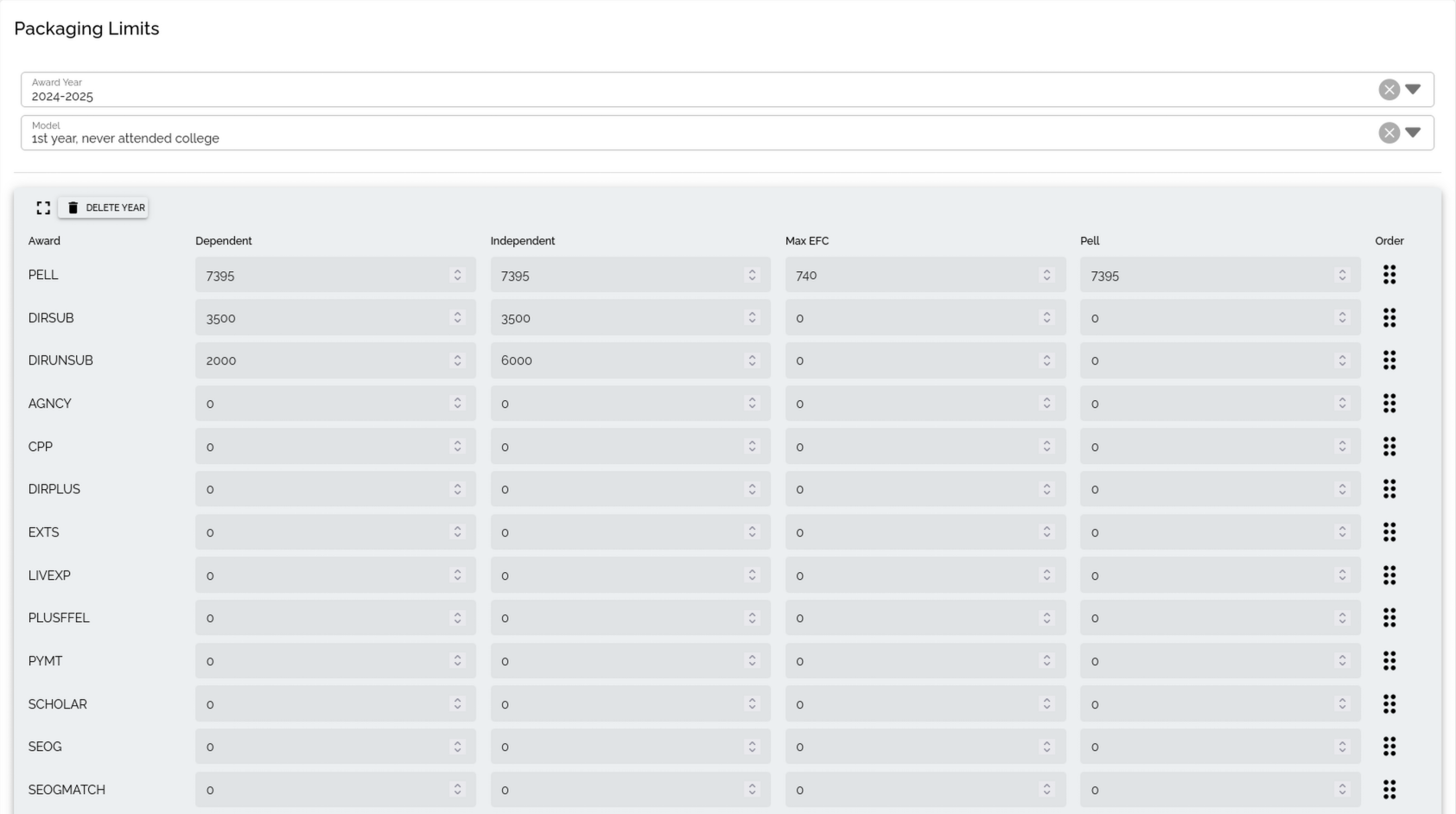Grab the PELL row order handle
This screenshot has width=1456, height=814.
click(1389, 275)
